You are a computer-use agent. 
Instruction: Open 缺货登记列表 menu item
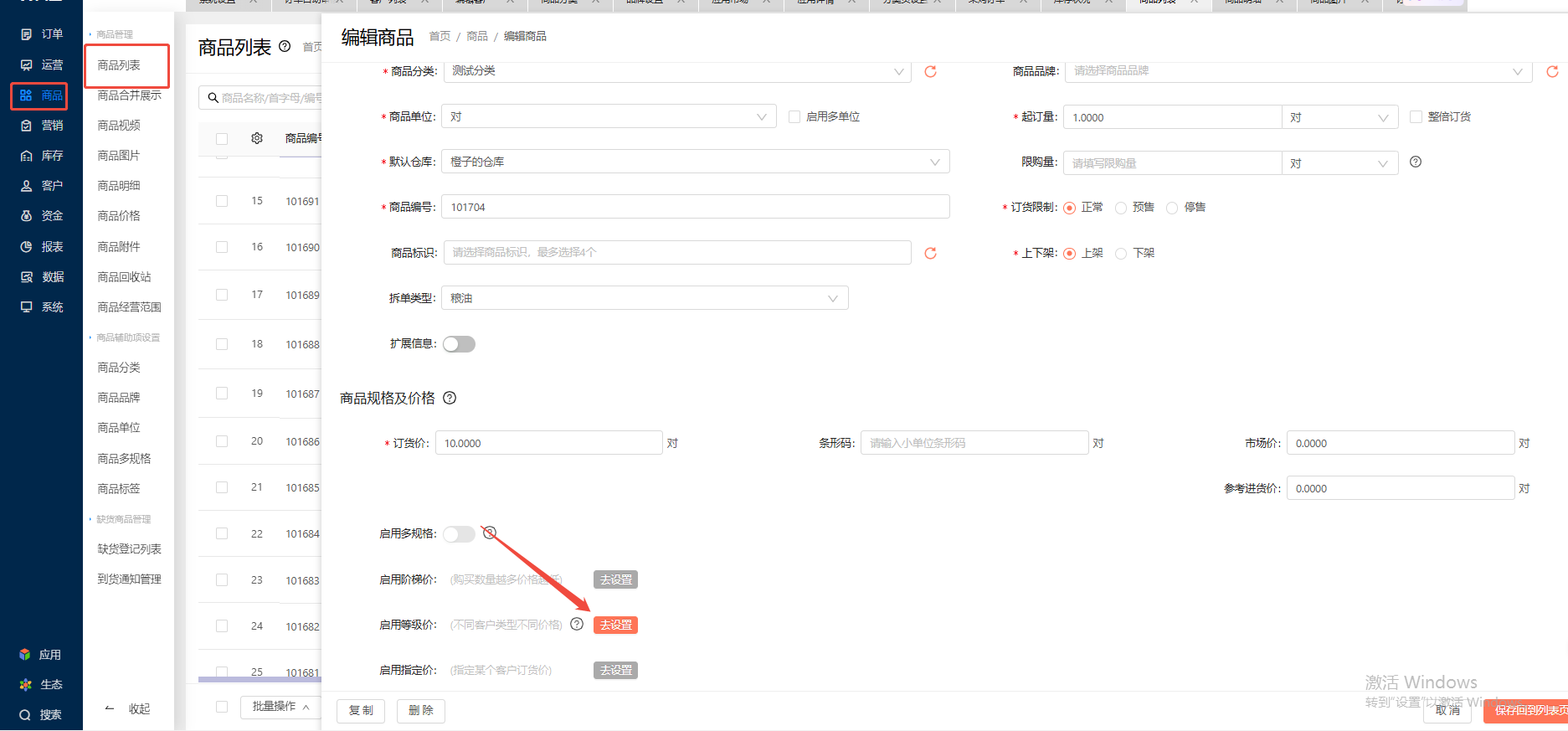click(129, 549)
